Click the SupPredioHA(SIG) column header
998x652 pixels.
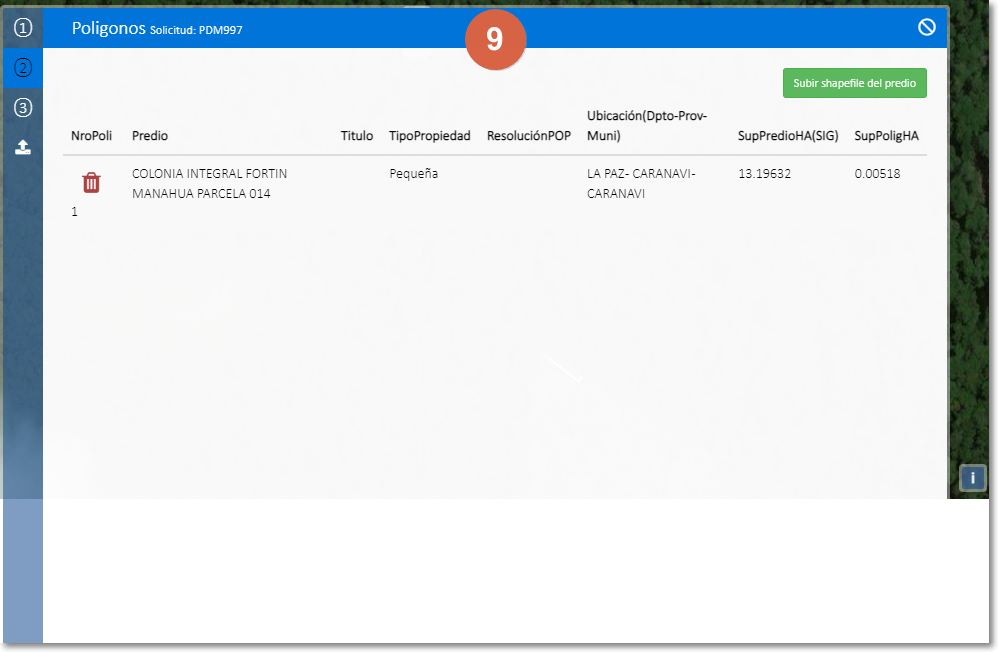(787, 136)
